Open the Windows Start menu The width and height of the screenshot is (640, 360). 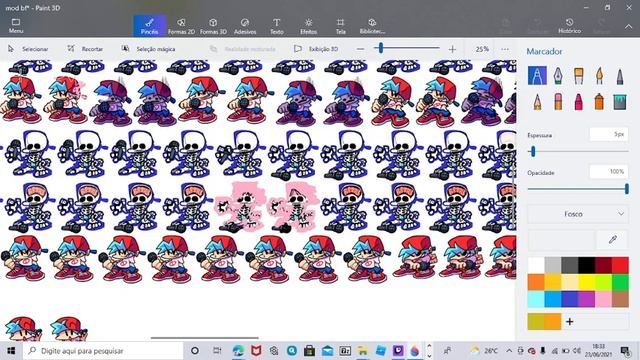pyautogui.click(x=11, y=351)
